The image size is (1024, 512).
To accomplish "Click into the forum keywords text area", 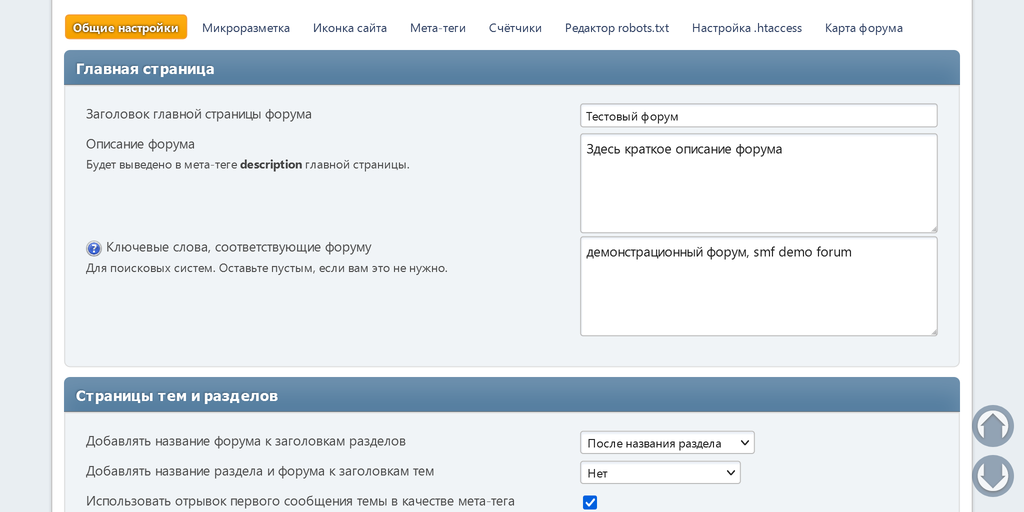I will [758, 286].
